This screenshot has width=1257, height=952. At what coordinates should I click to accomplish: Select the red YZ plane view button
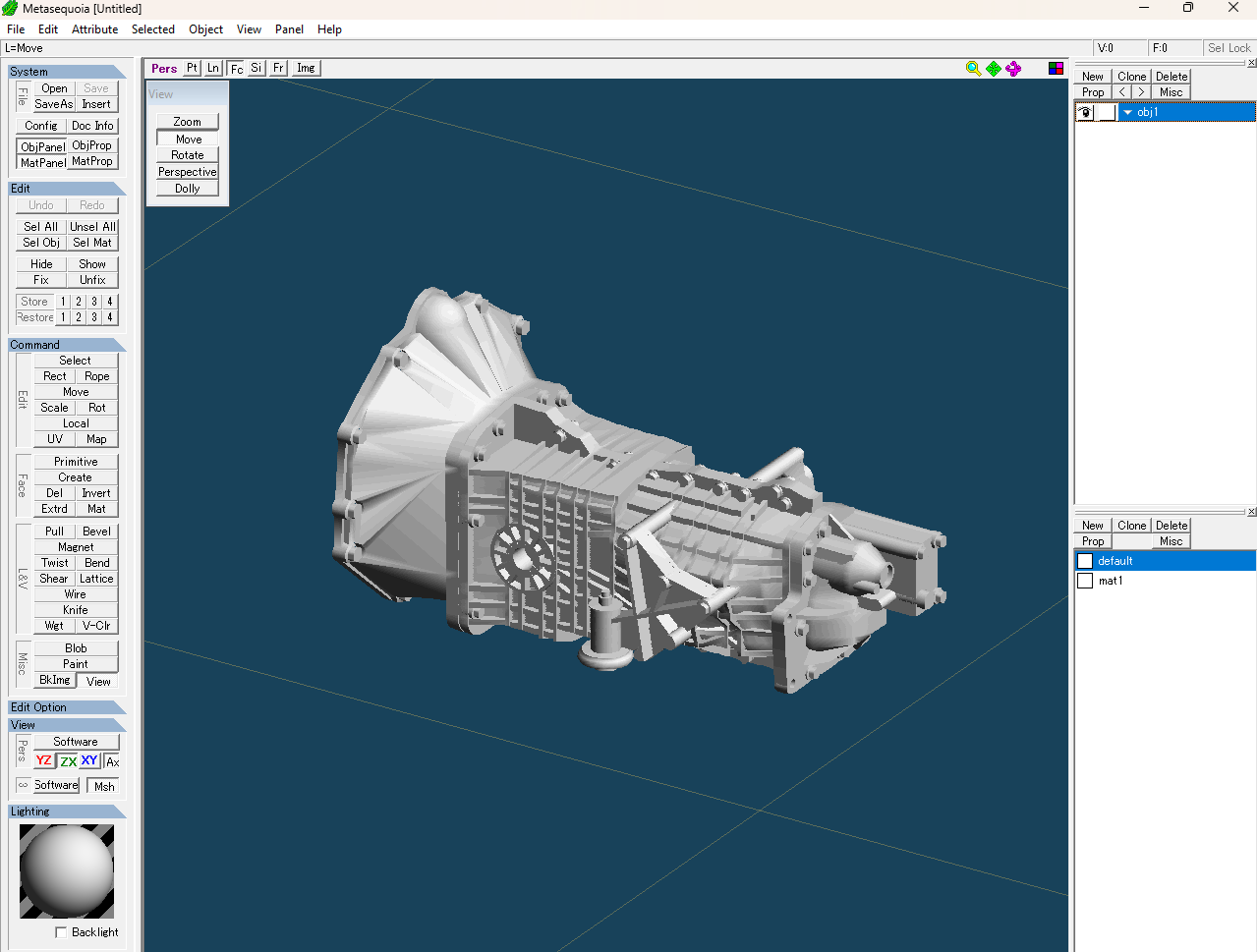44,760
